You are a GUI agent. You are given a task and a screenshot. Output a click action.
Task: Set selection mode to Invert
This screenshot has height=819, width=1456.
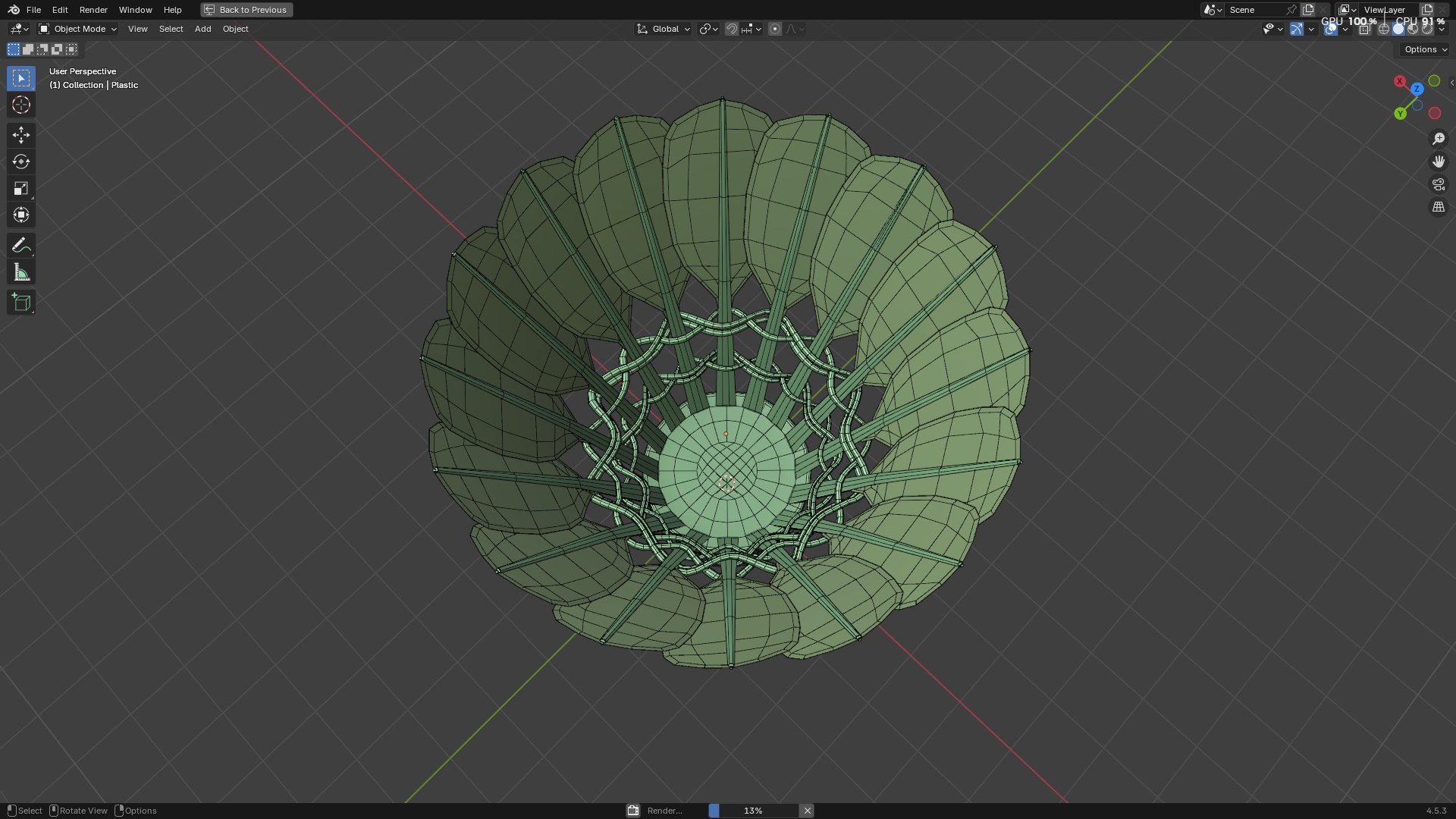57,49
